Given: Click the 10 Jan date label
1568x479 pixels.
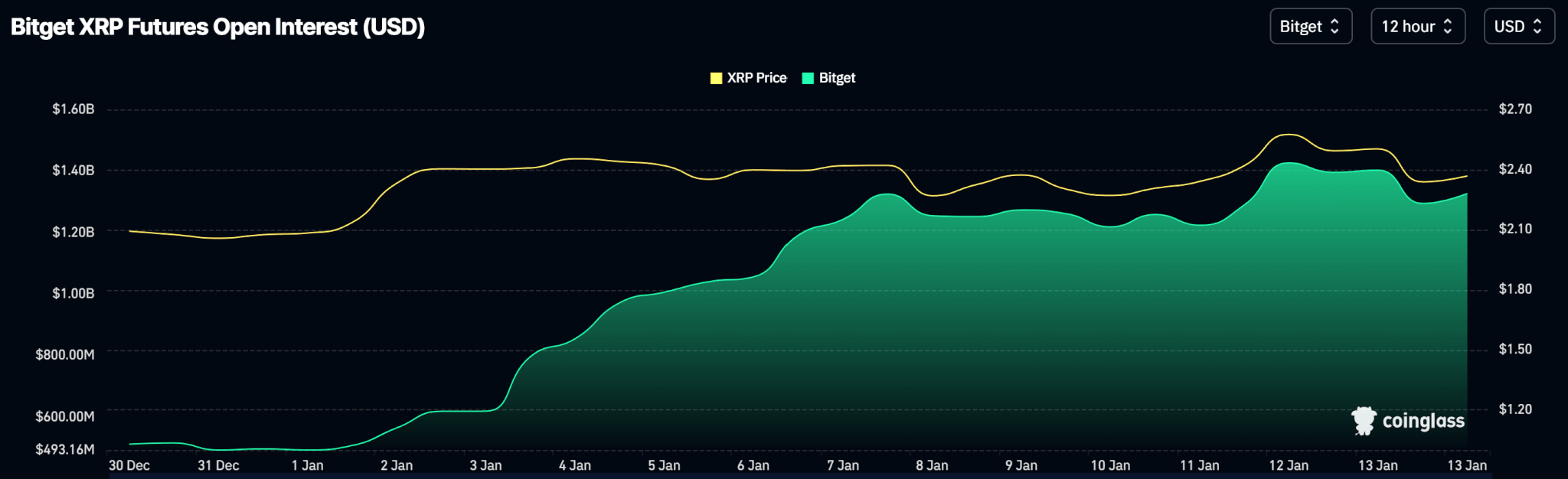Looking at the screenshot, I should pos(1110,465).
